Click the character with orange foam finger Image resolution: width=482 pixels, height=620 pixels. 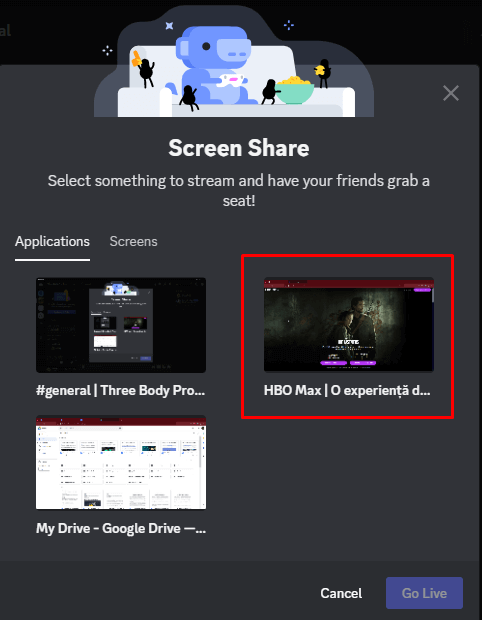tap(143, 68)
